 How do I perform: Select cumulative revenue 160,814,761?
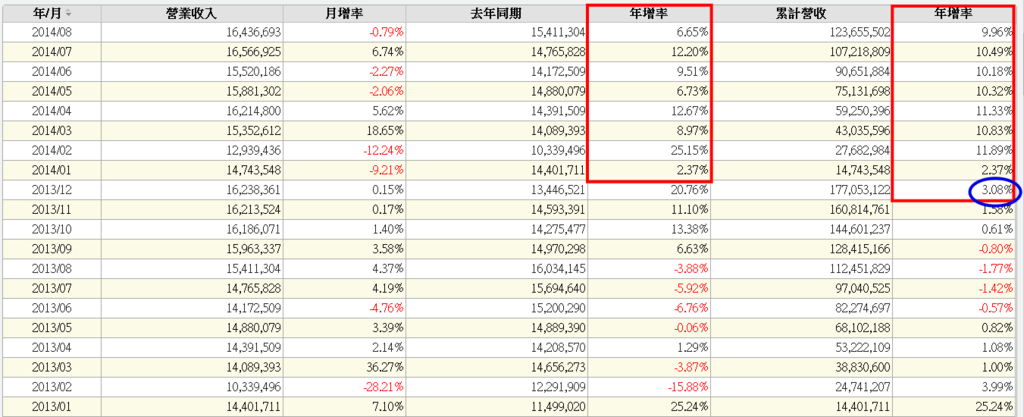[x=859, y=210]
